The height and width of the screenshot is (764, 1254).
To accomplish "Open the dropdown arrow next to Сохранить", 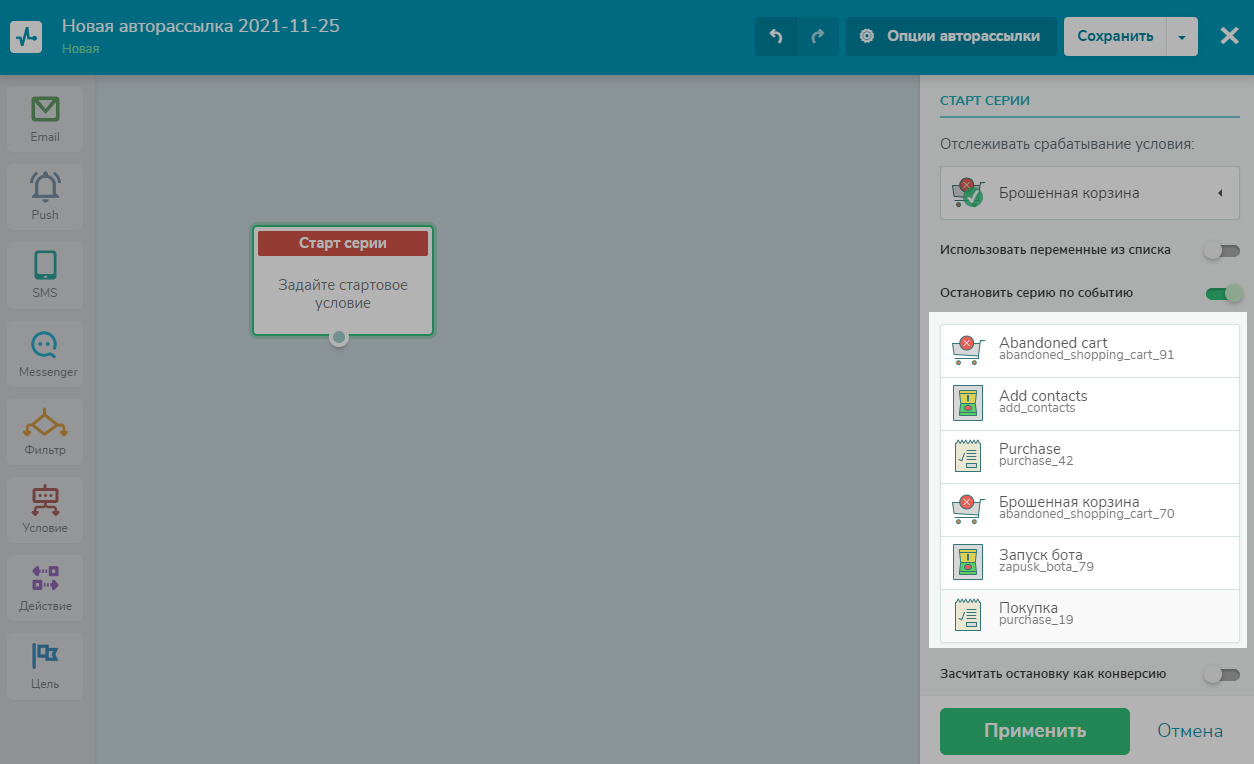I will pos(1181,36).
